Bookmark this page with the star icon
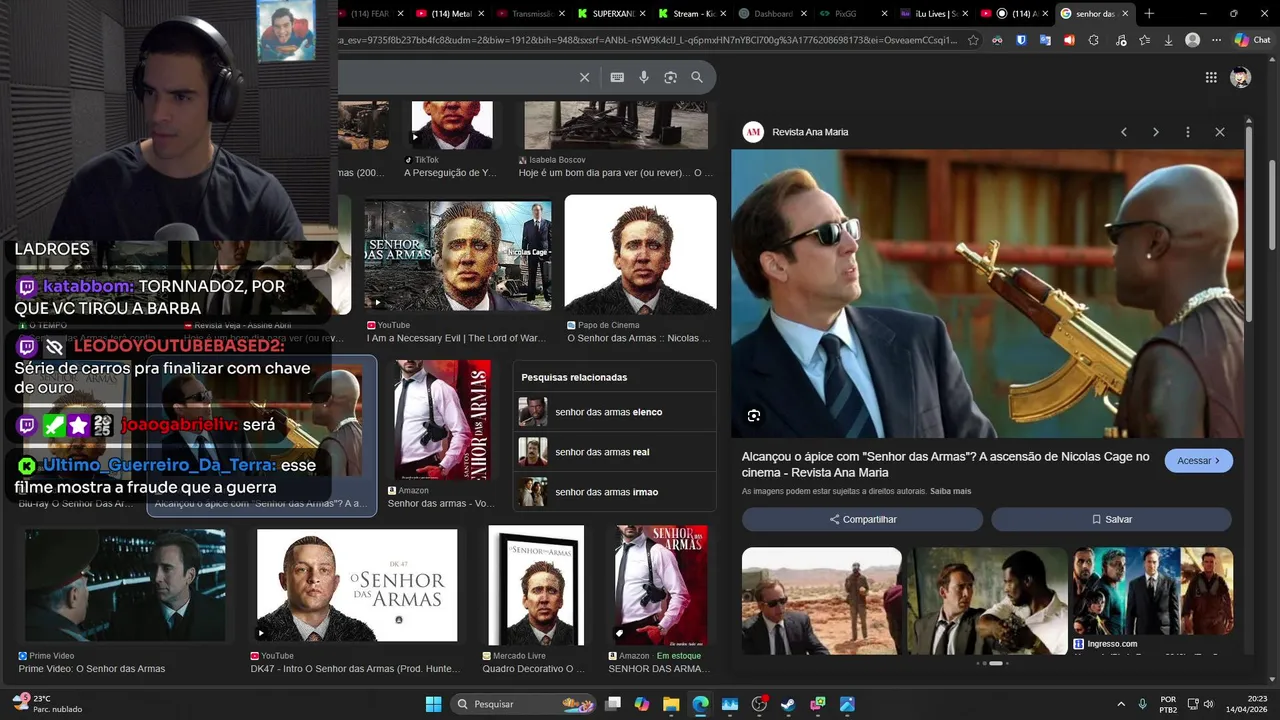The image size is (1280, 720). pyautogui.click(x=973, y=40)
